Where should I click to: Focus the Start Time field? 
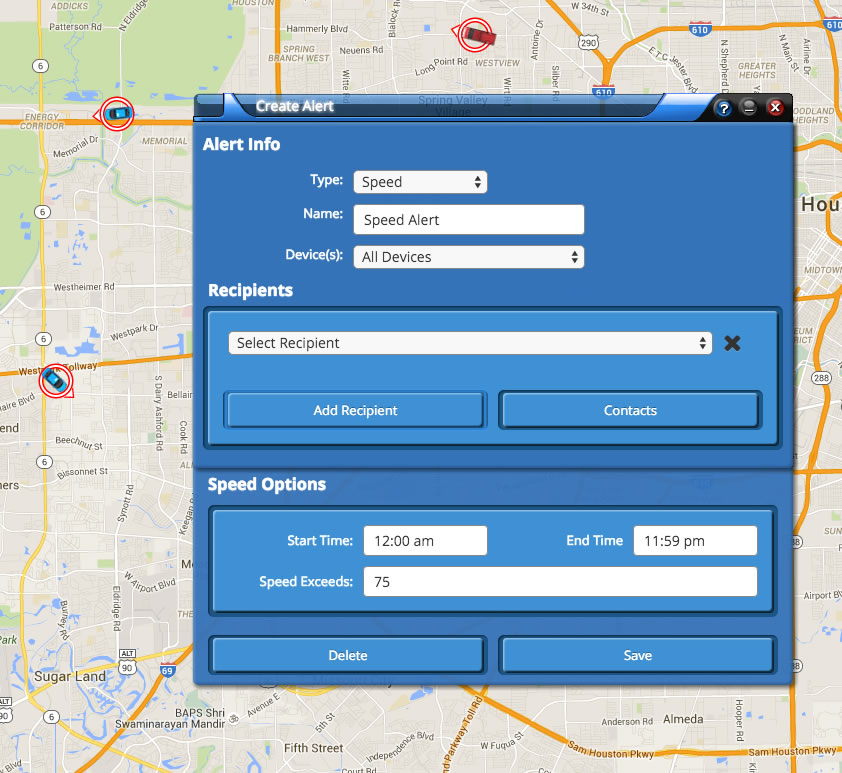coord(425,541)
